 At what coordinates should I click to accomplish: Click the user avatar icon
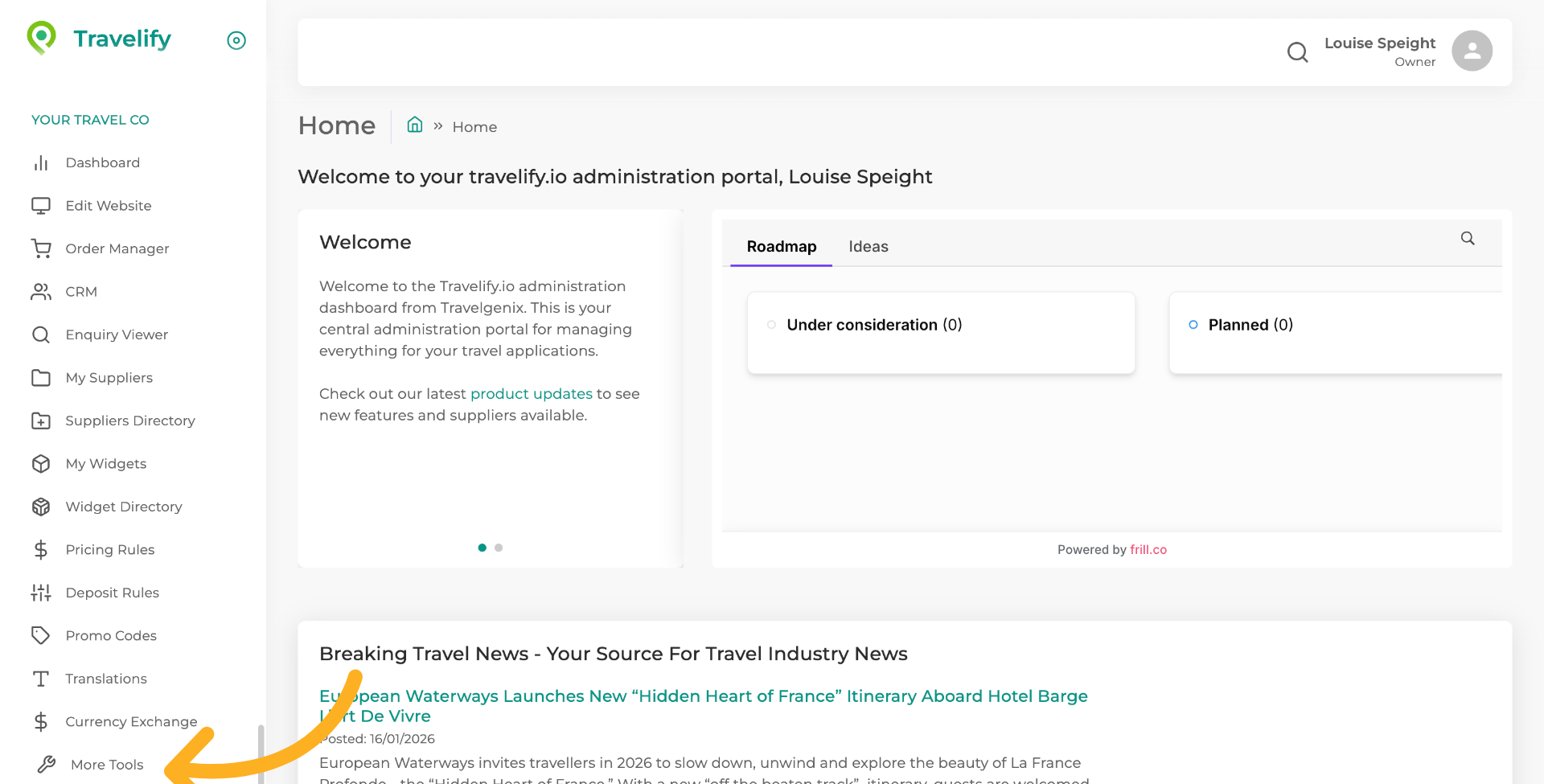coord(1472,51)
